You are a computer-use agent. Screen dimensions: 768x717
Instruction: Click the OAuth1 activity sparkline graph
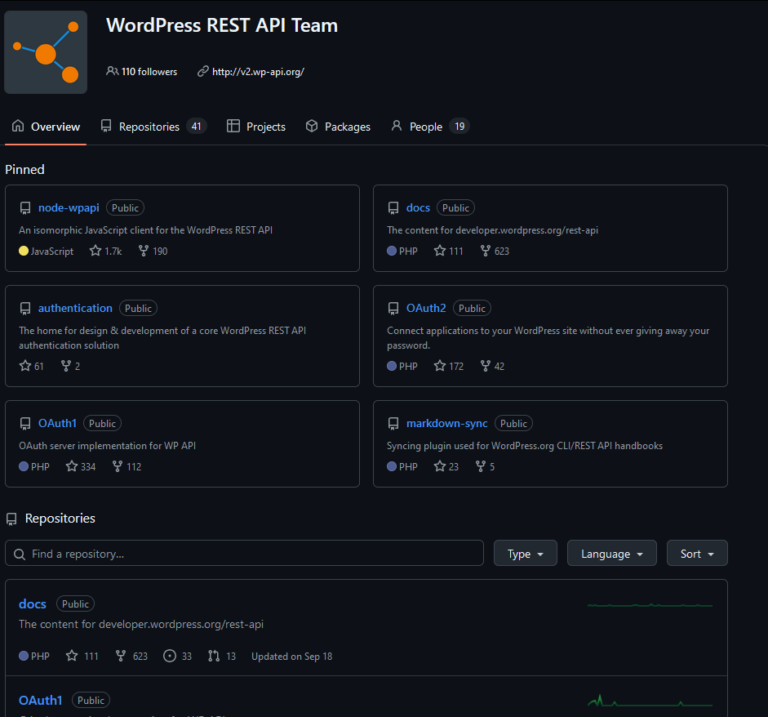(x=650, y=701)
